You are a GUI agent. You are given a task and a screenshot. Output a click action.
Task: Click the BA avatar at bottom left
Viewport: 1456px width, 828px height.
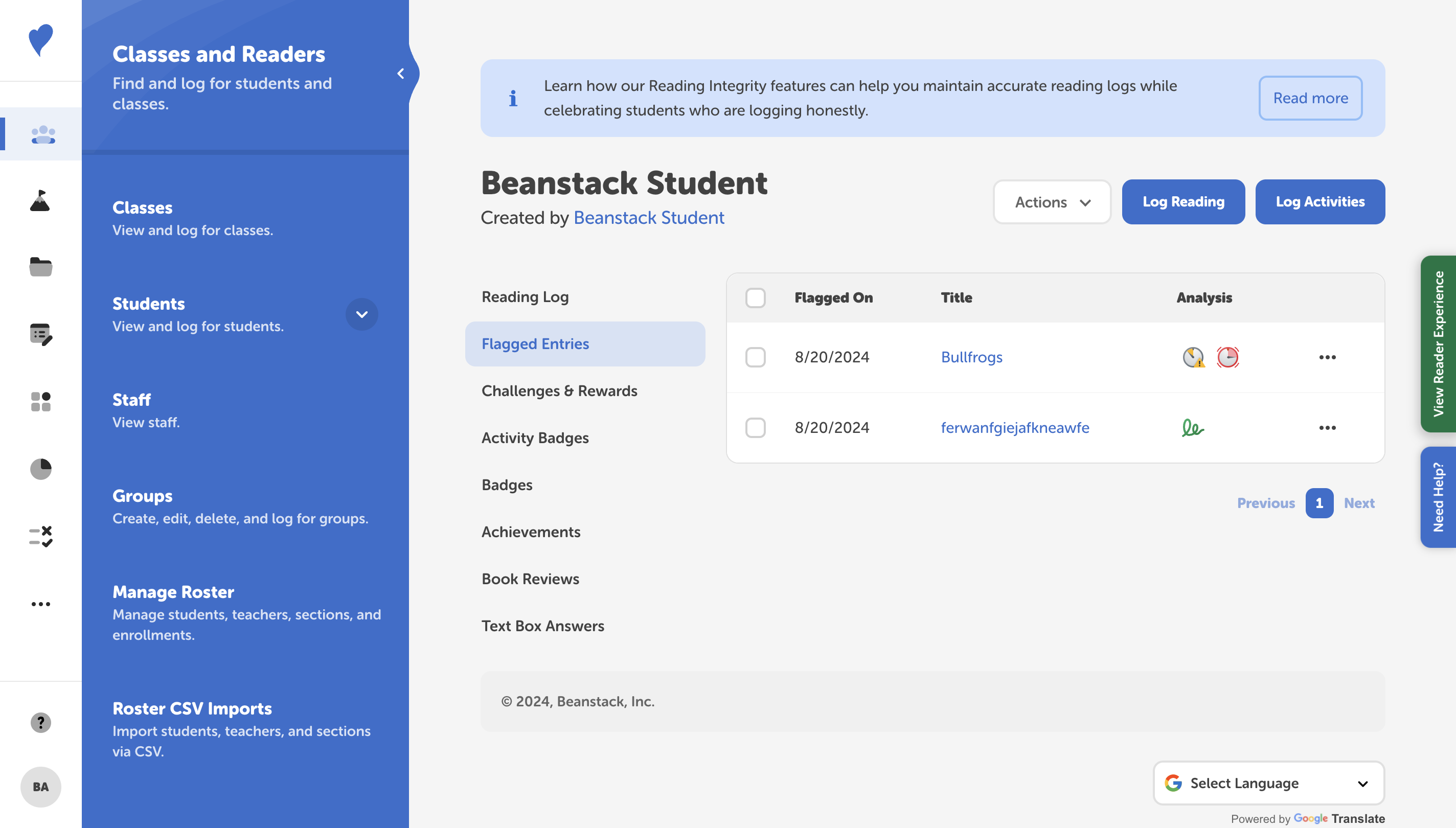pyautogui.click(x=40, y=787)
